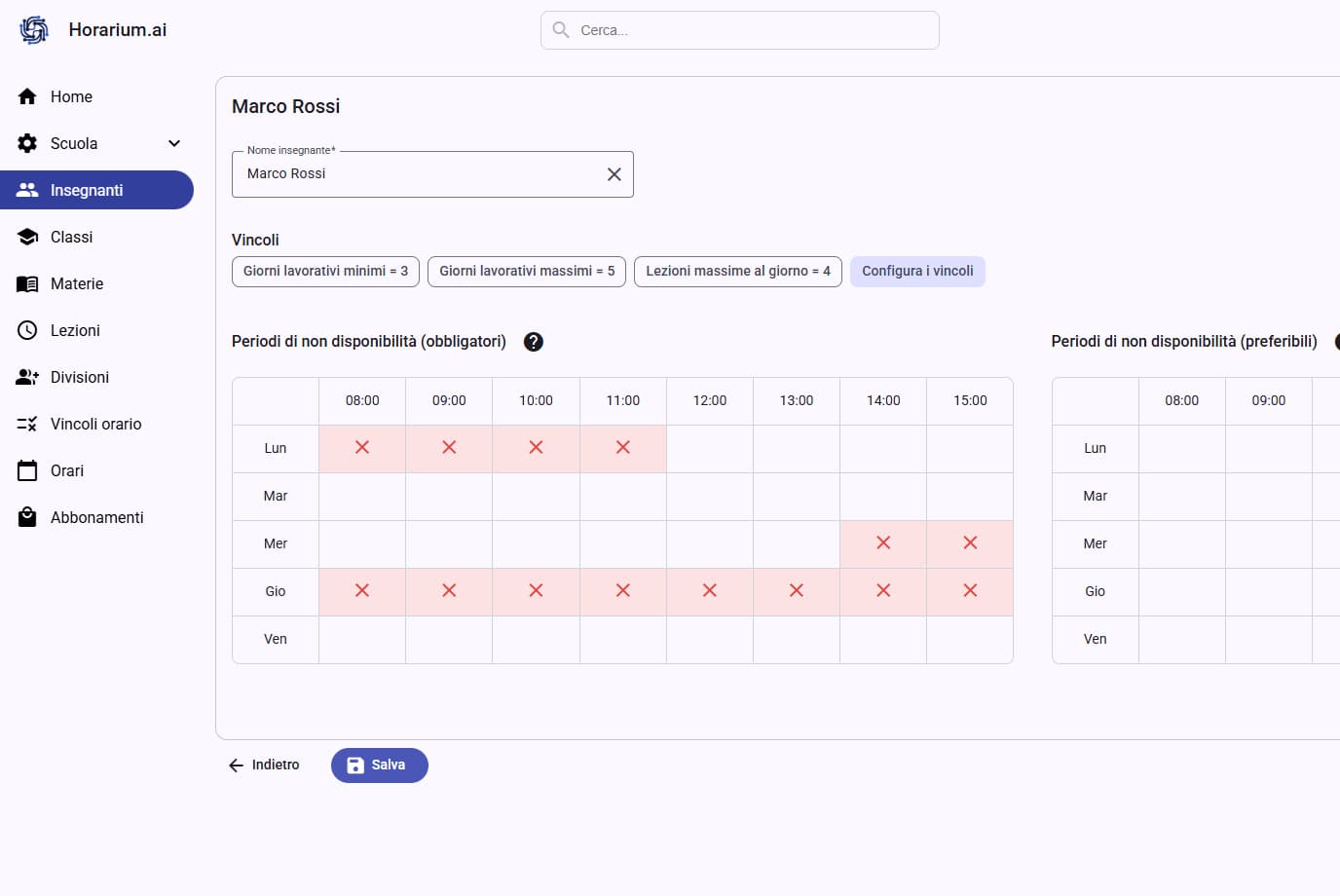Open Vincoli orario menu item
Screen dimensions: 1340x896
pos(95,424)
